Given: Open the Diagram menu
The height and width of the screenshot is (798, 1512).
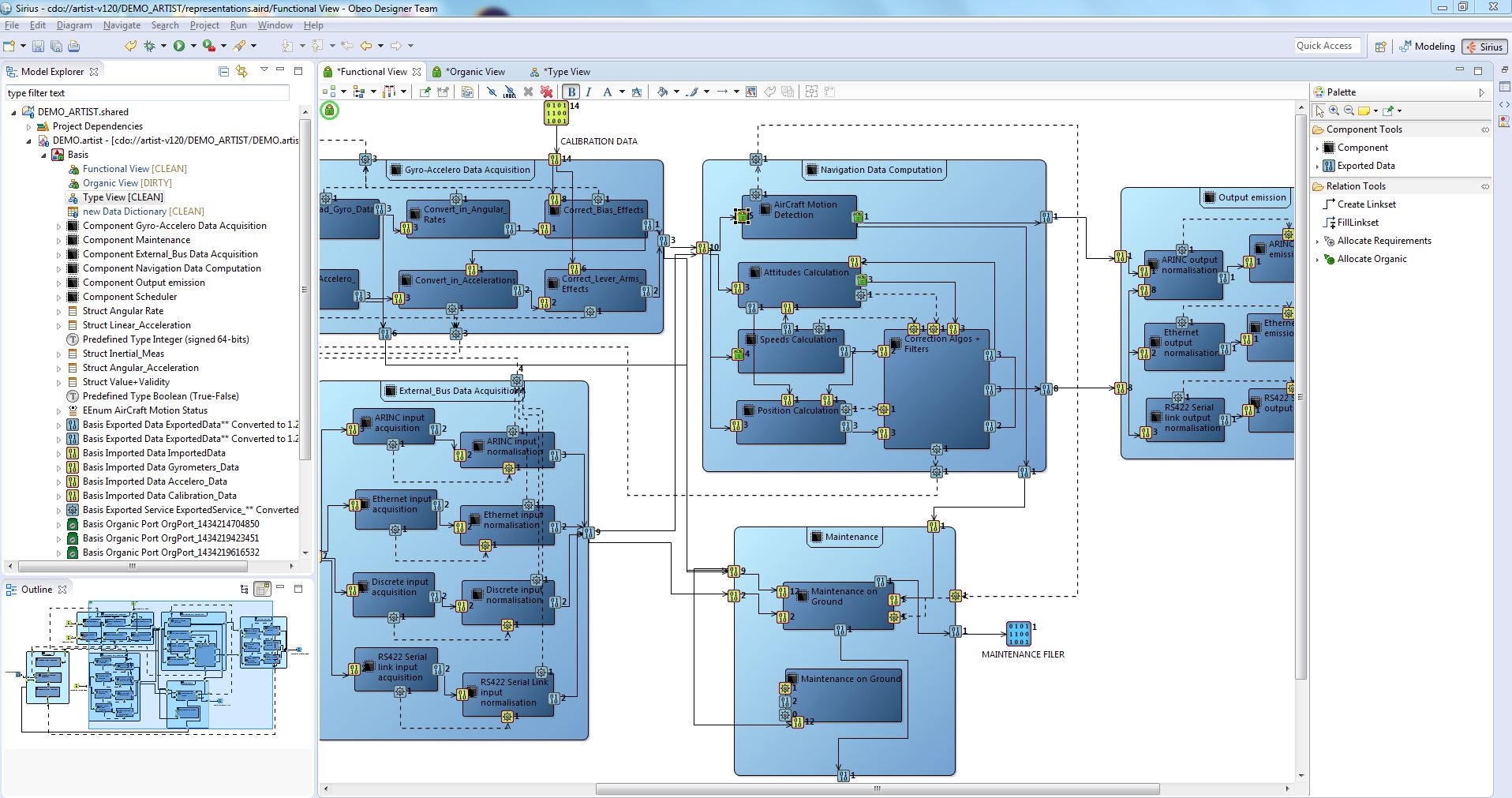Looking at the screenshot, I should [73, 25].
